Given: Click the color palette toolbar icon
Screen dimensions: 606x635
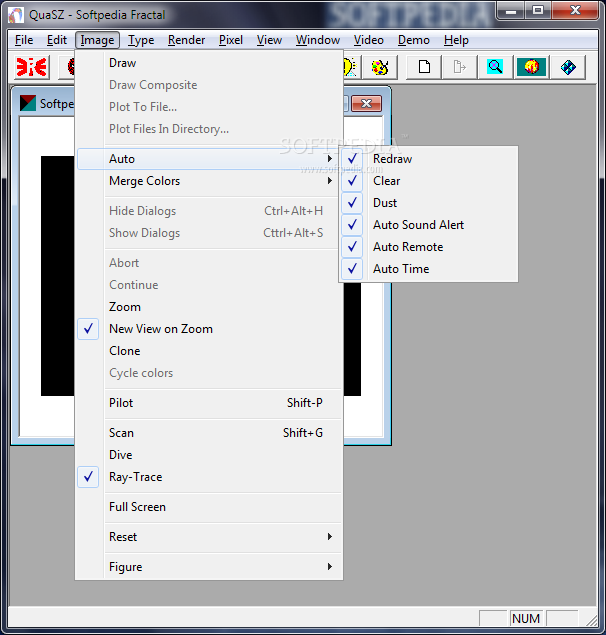Looking at the screenshot, I should pyautogui.click(x=380, y=67).
